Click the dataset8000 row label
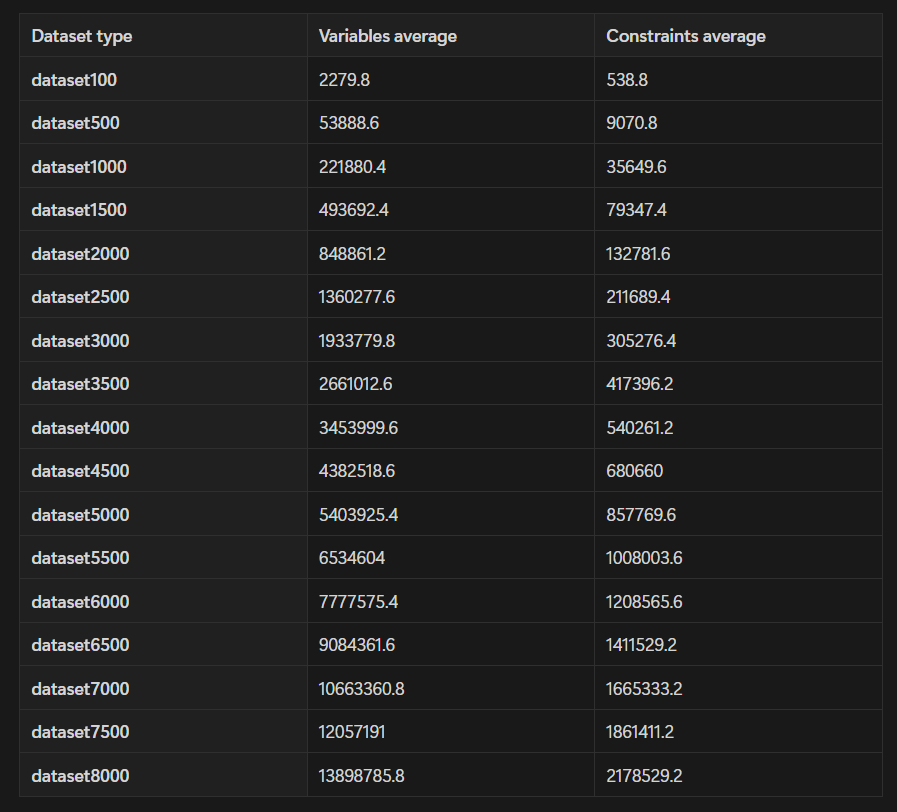This screenshot has height=812, width=897. (80, 775)
